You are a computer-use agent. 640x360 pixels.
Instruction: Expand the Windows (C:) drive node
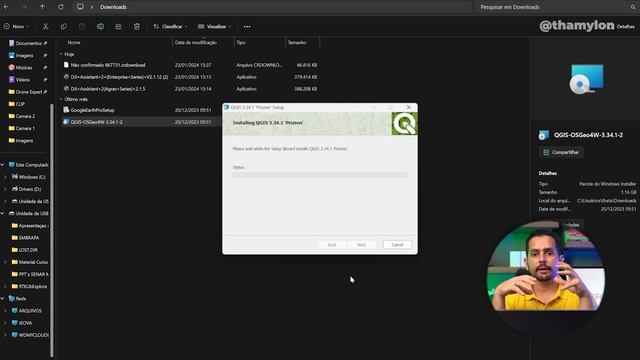tap(5, 177)
